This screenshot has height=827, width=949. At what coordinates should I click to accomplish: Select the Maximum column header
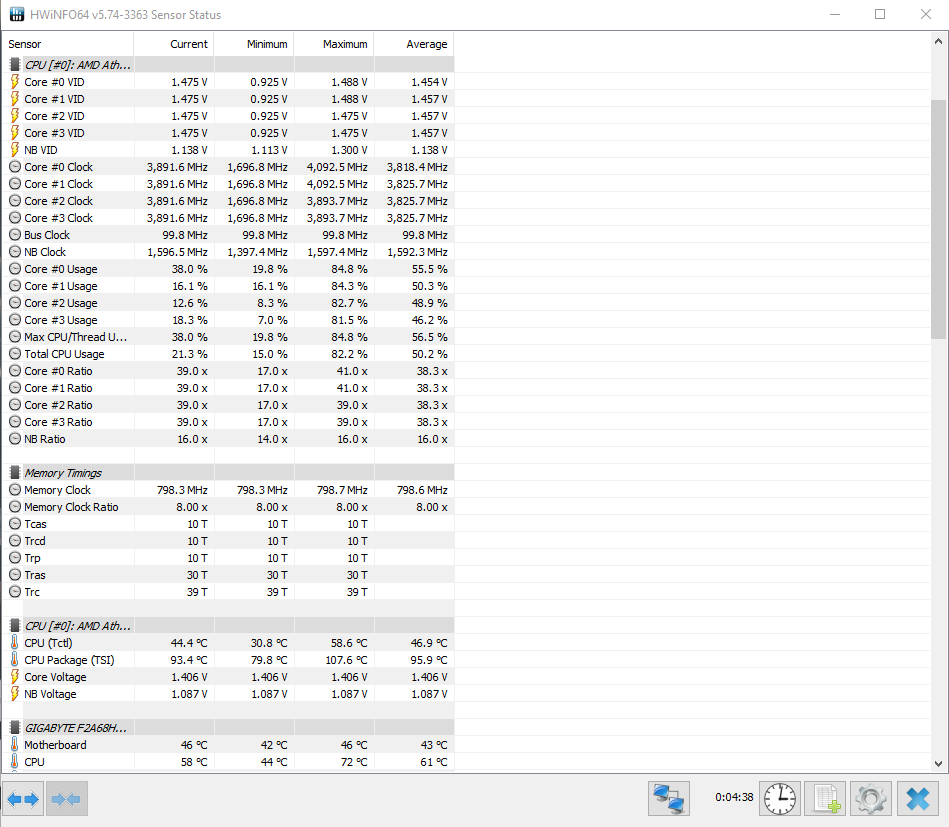tap(334, 44)
